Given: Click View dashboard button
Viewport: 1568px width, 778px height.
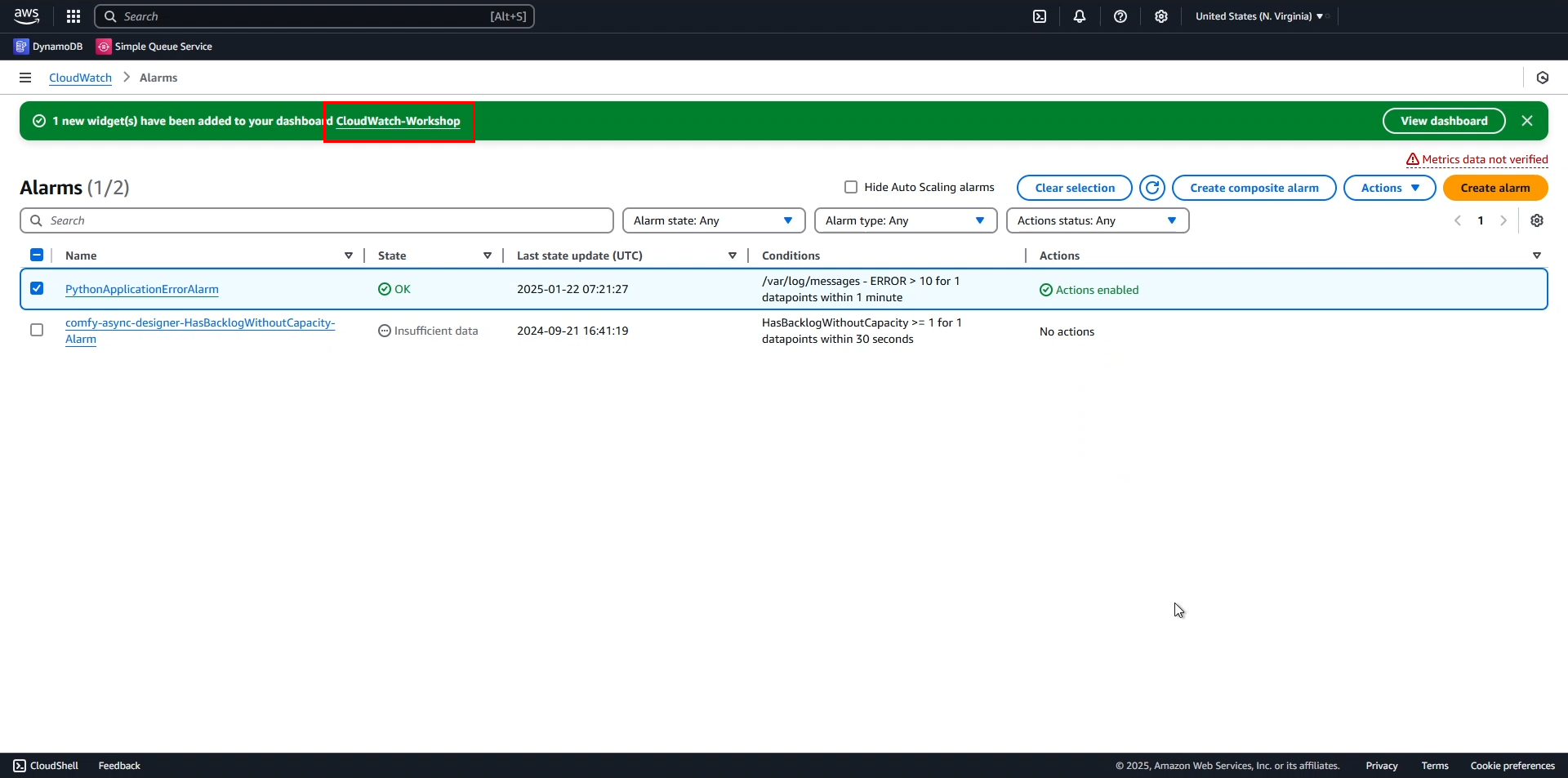Looking at the screenshot, I should [x=1444, y=121].
